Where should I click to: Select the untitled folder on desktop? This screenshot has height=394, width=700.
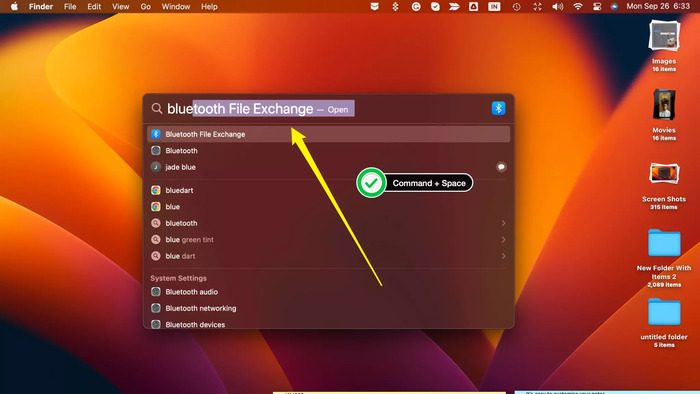(664, 322)
